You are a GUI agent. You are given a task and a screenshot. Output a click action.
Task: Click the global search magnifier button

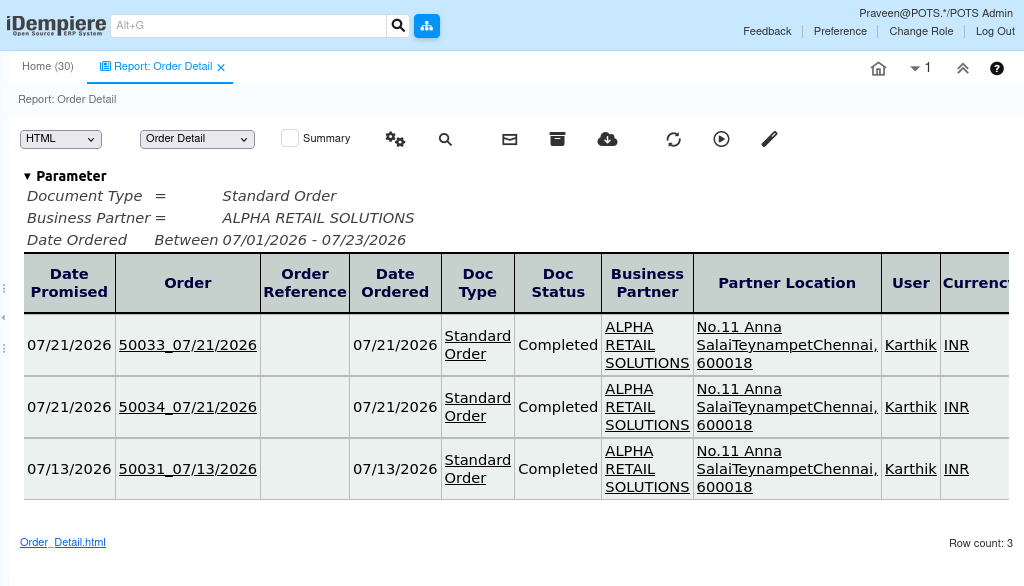398,25
